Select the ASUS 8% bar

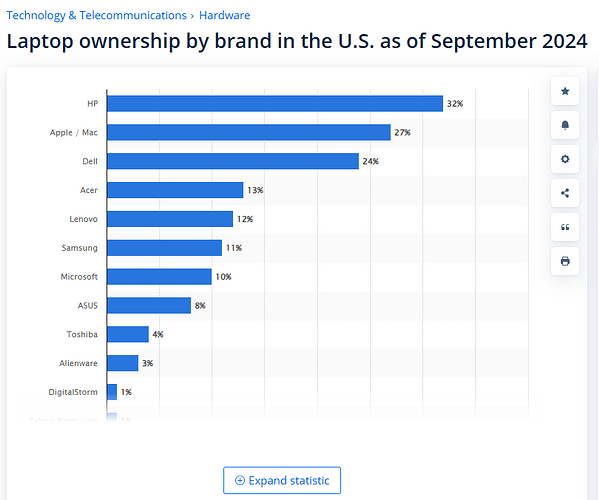(149, 305)
